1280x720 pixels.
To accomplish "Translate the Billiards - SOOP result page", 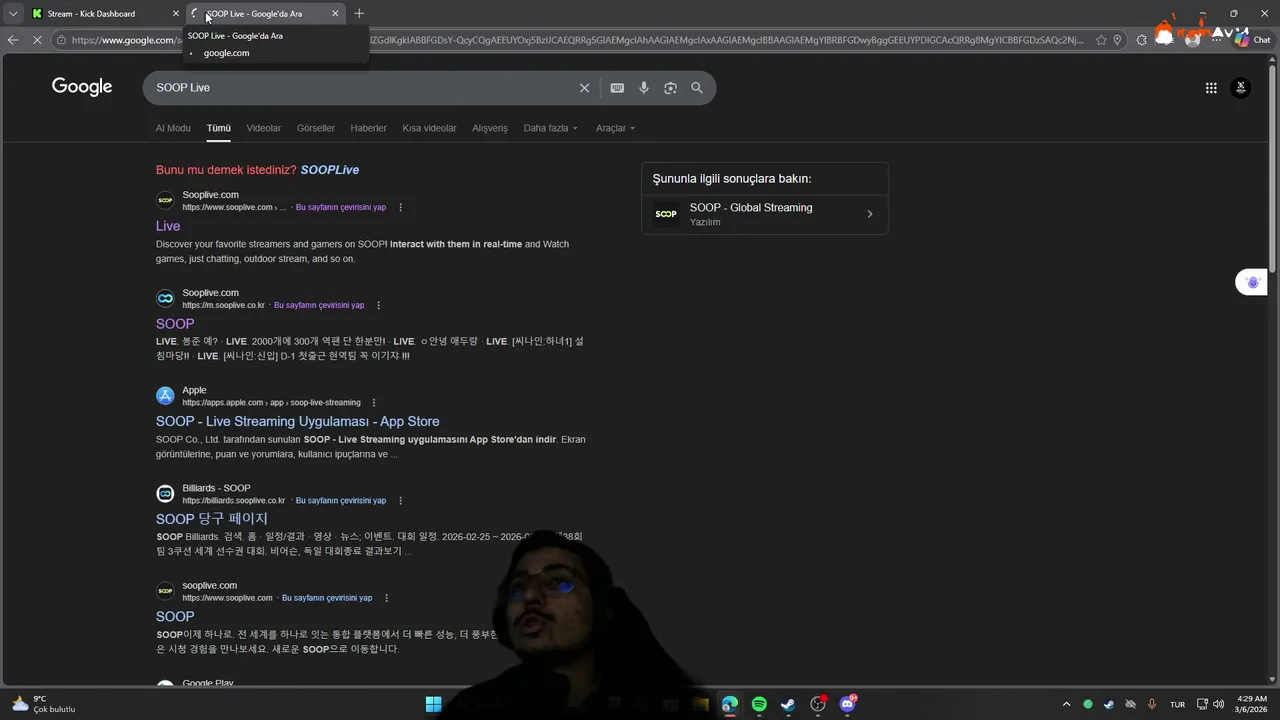I will pos(341,501).
